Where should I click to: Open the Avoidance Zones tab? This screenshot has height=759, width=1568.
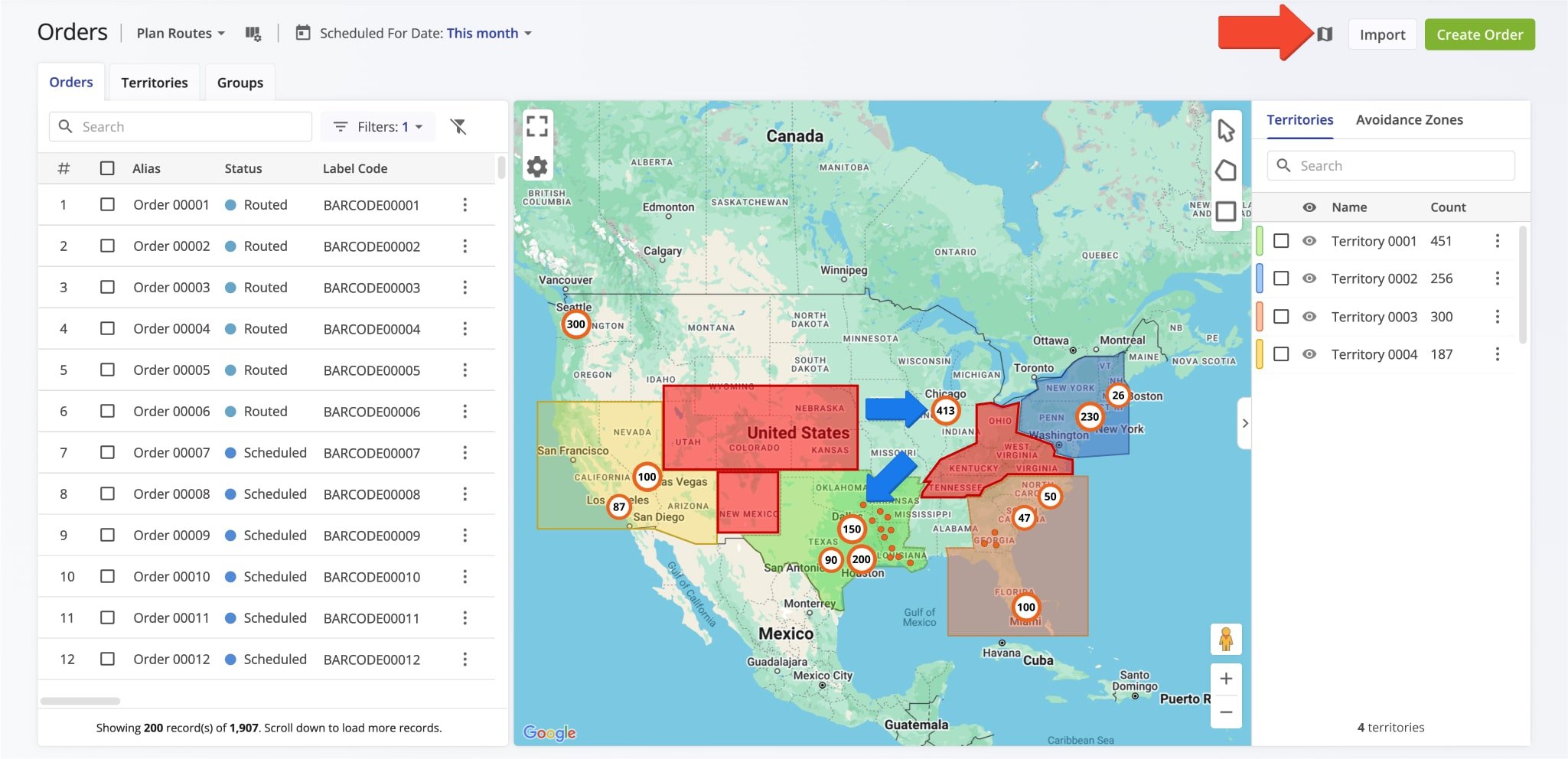coord(1410,119)
